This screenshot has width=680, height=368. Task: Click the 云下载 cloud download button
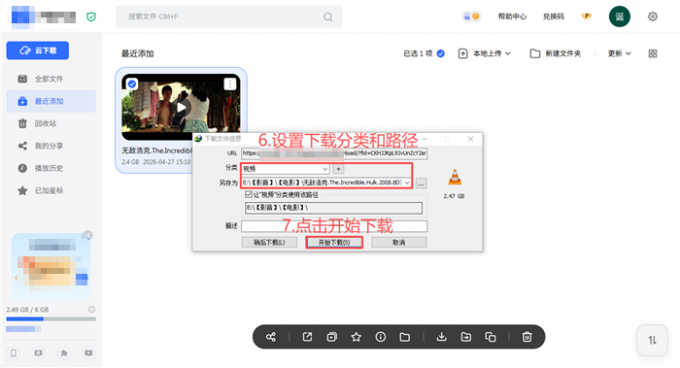point(37,51)
